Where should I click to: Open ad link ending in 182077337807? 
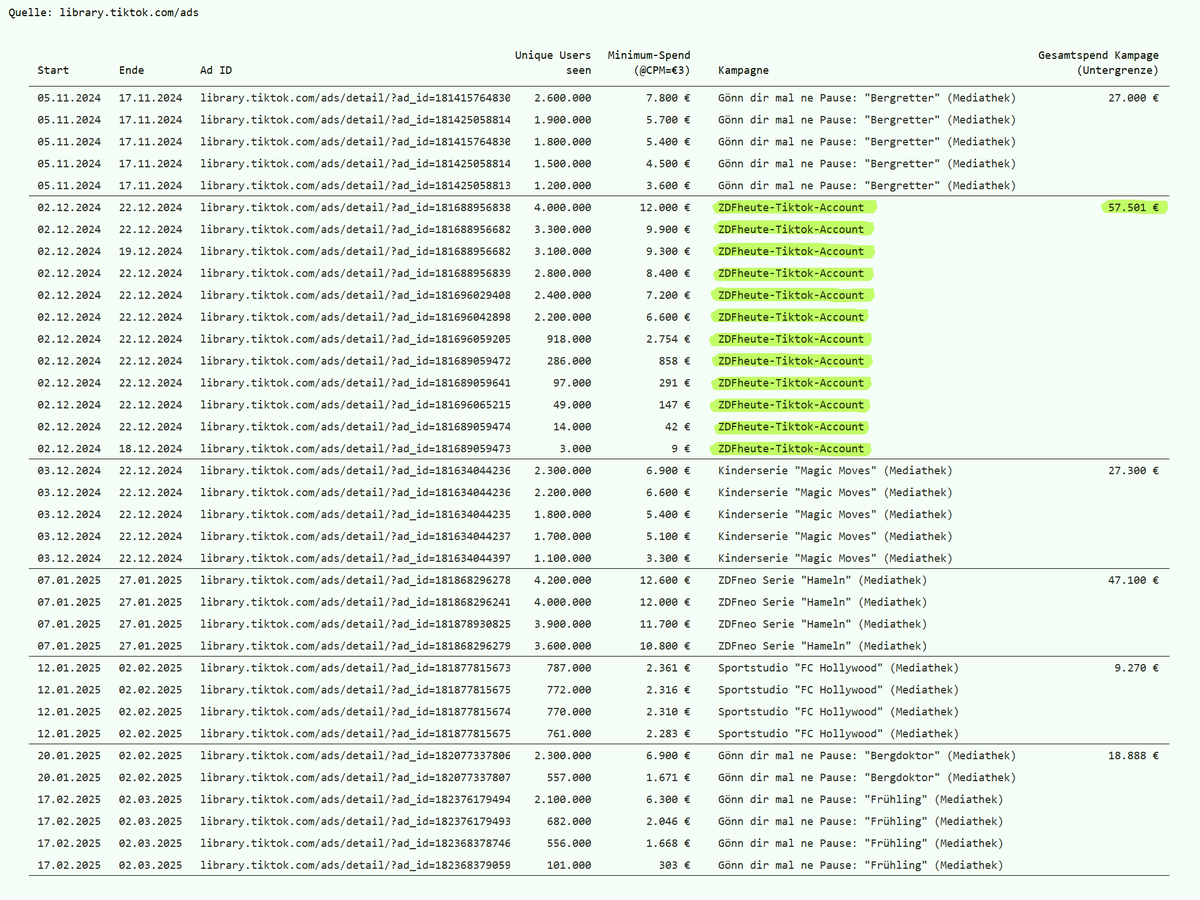[x=355, y=778]
